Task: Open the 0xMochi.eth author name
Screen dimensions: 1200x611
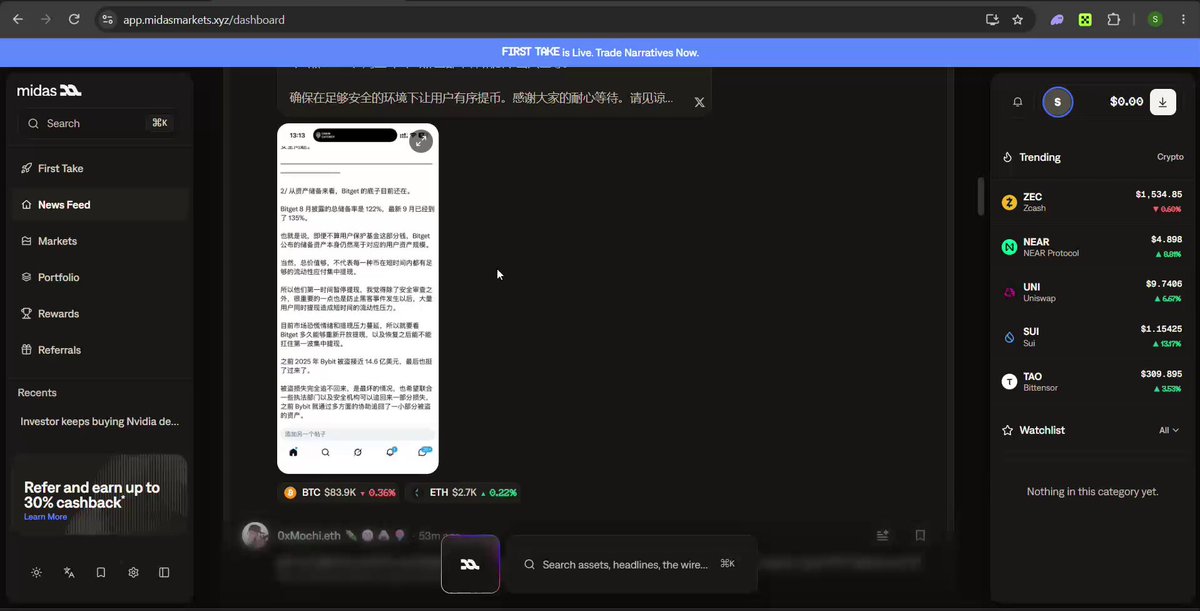Action: pos(311,535)
